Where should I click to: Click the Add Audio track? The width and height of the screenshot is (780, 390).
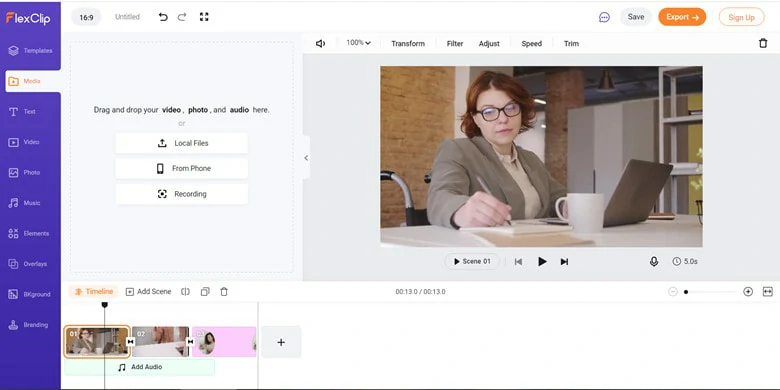click(x=140, y=367)
